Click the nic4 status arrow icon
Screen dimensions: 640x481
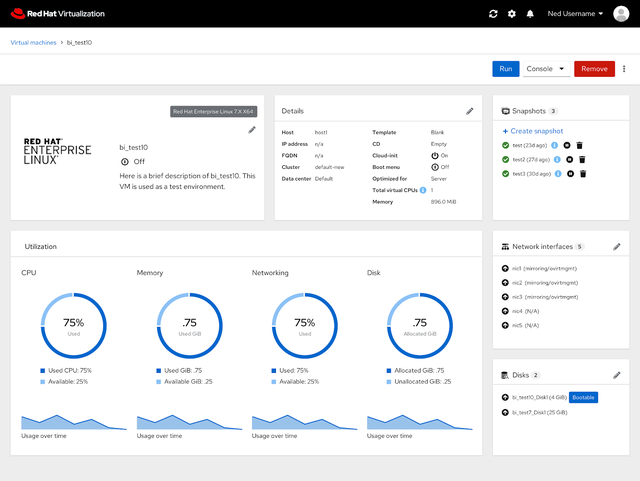tap(505, 311)
